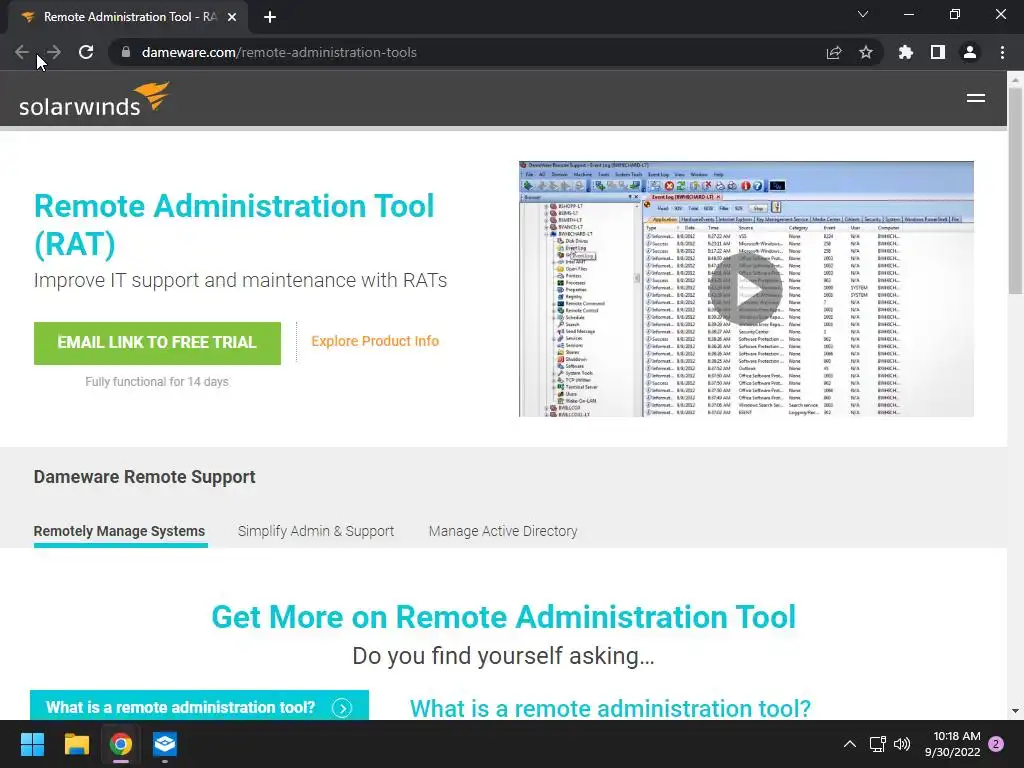This screenshot has width=1024, height=768.
Task: Click the address bar URL
Action: 279,52
